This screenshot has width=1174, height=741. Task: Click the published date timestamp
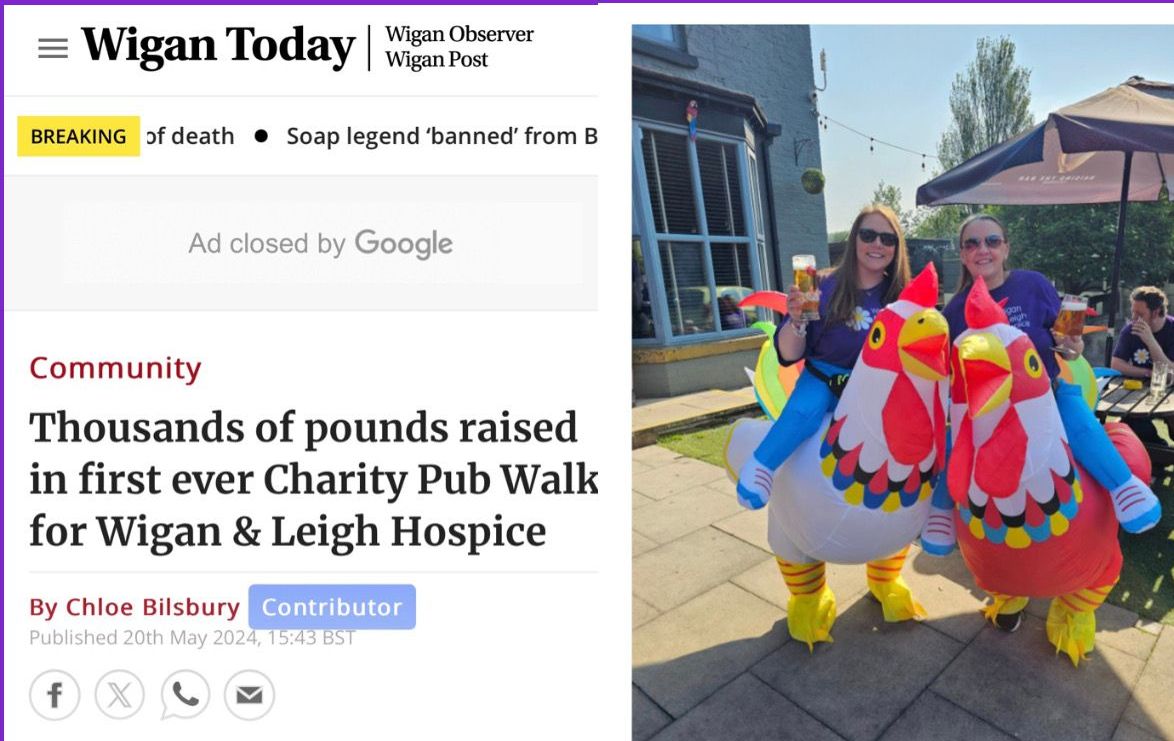(x=192, y=638)
